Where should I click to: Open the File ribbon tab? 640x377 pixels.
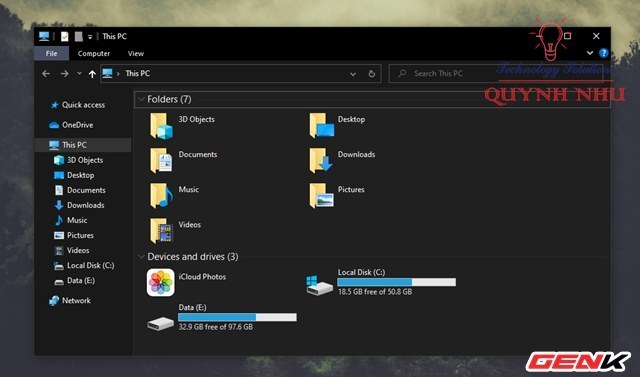pyautogui.click(x=51, y=53)
